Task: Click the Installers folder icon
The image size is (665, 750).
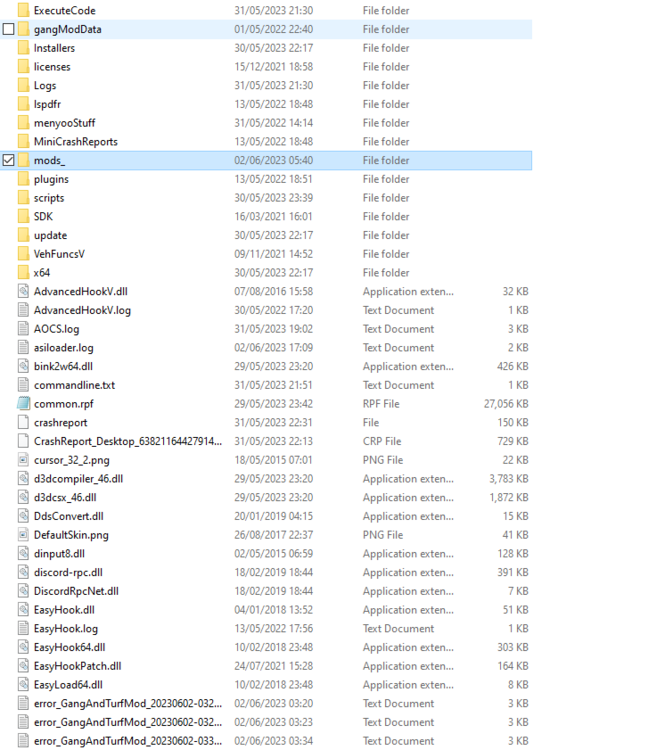Action: coord(23,48)
